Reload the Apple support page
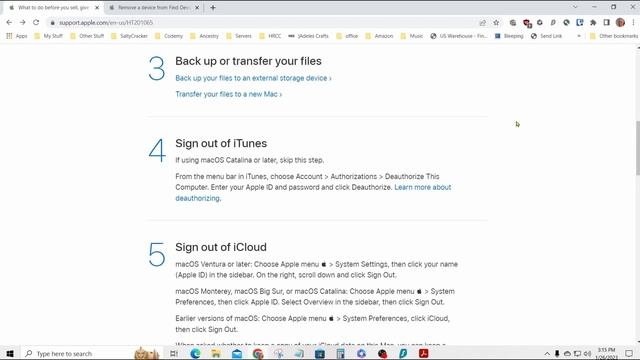 (x=36, y=22)
